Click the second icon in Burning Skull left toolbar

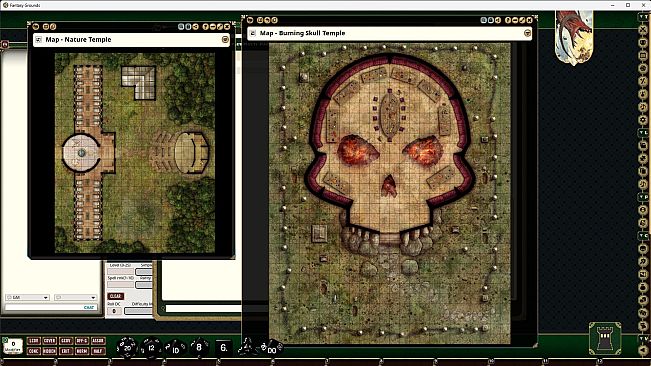(260, 20)
